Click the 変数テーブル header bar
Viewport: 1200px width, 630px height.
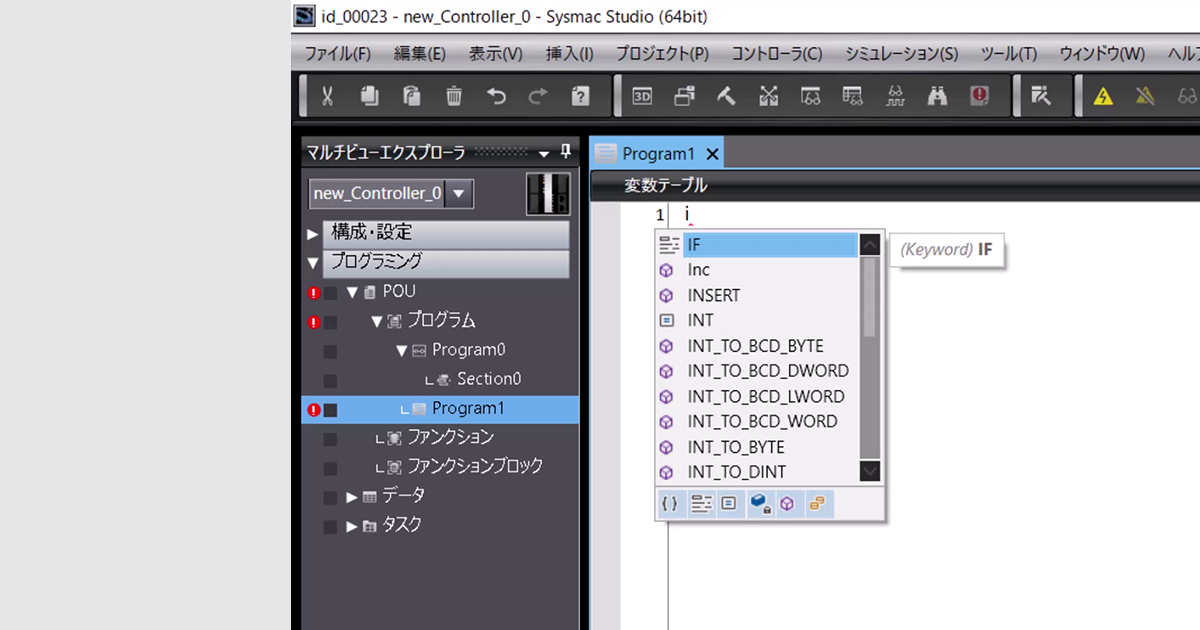(895, 185)
